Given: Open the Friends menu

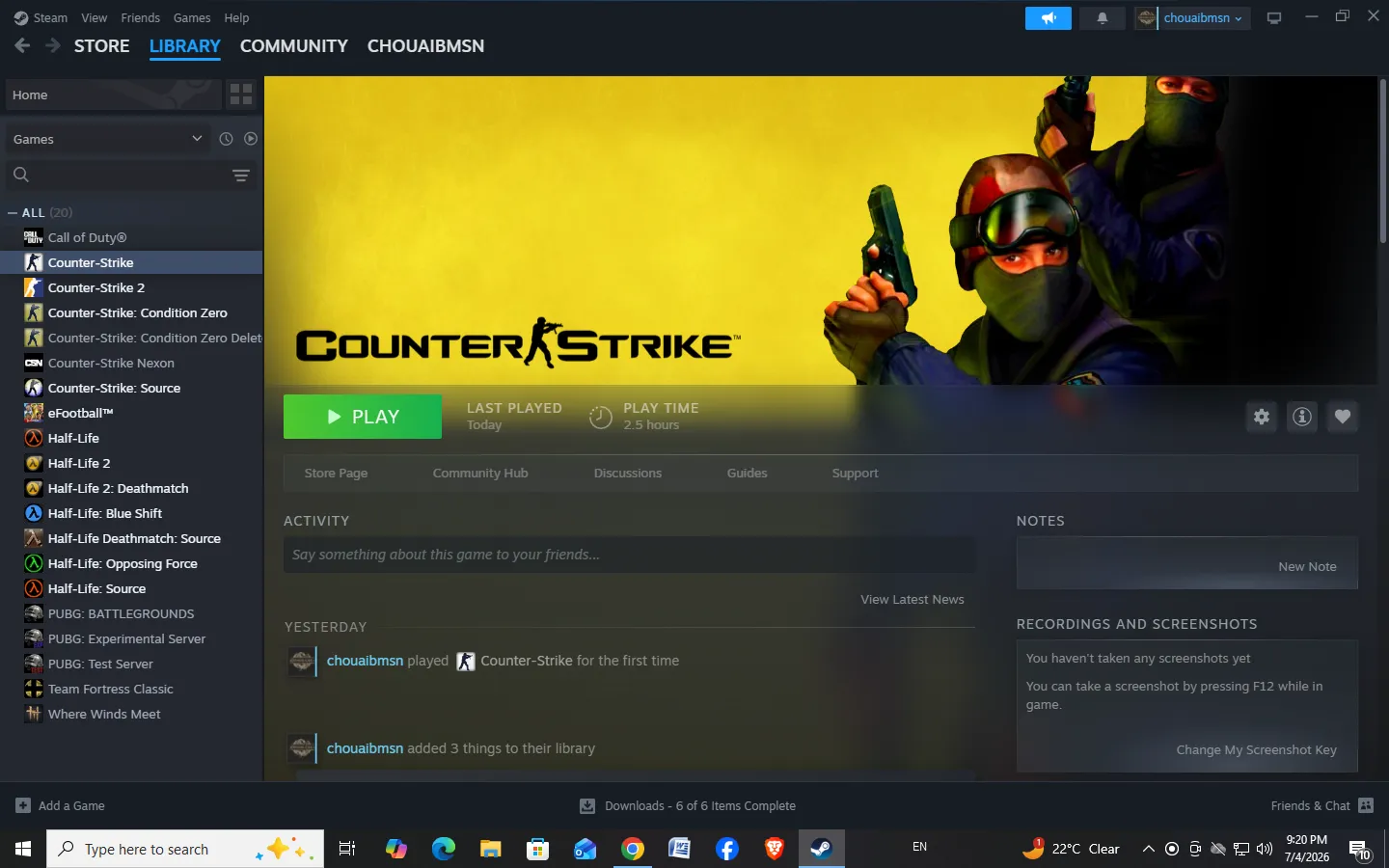Looking at the screenshot, I should pyautogui.click(x=141, y=17).
